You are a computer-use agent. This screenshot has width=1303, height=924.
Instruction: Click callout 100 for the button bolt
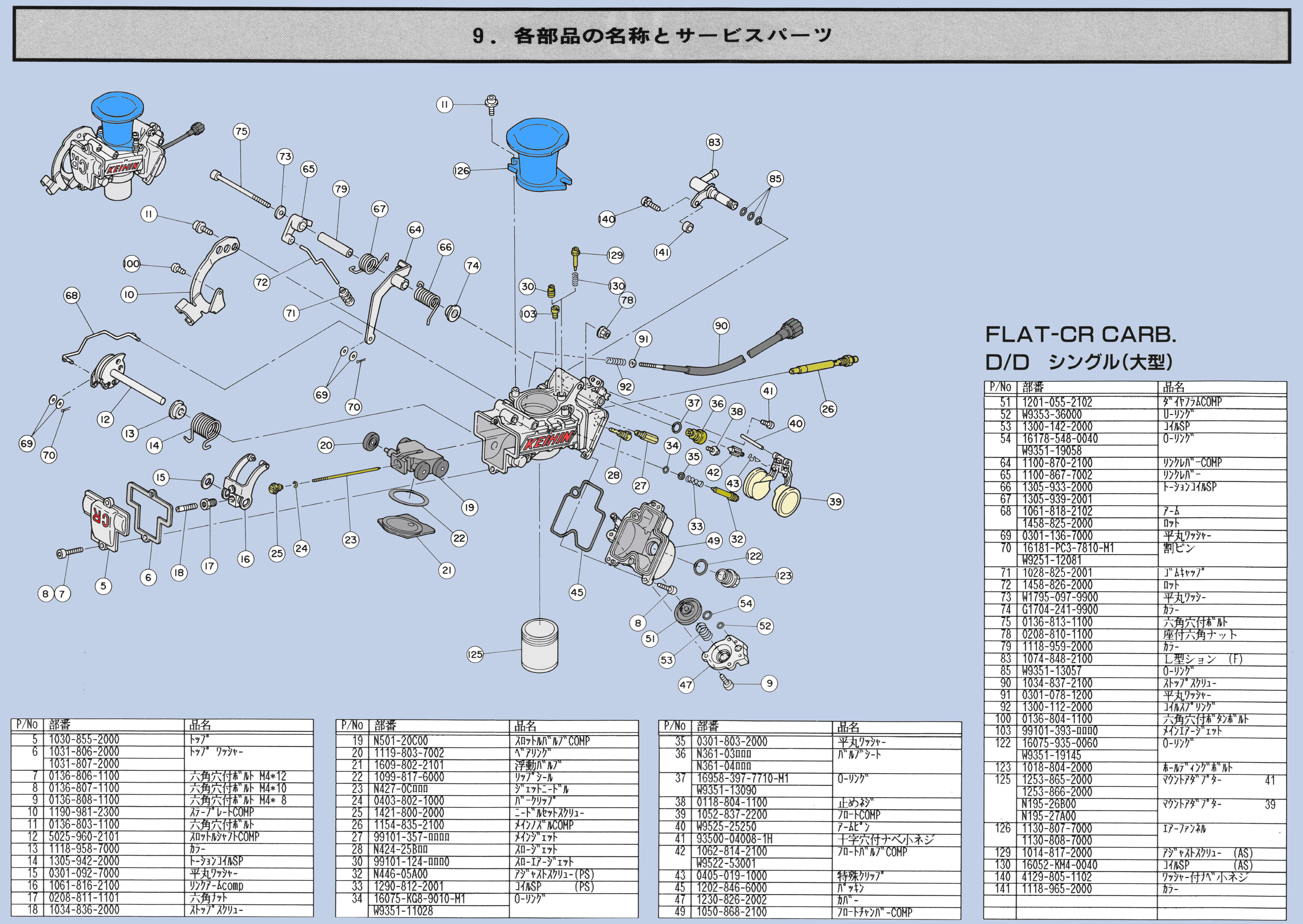pos(132,263)
